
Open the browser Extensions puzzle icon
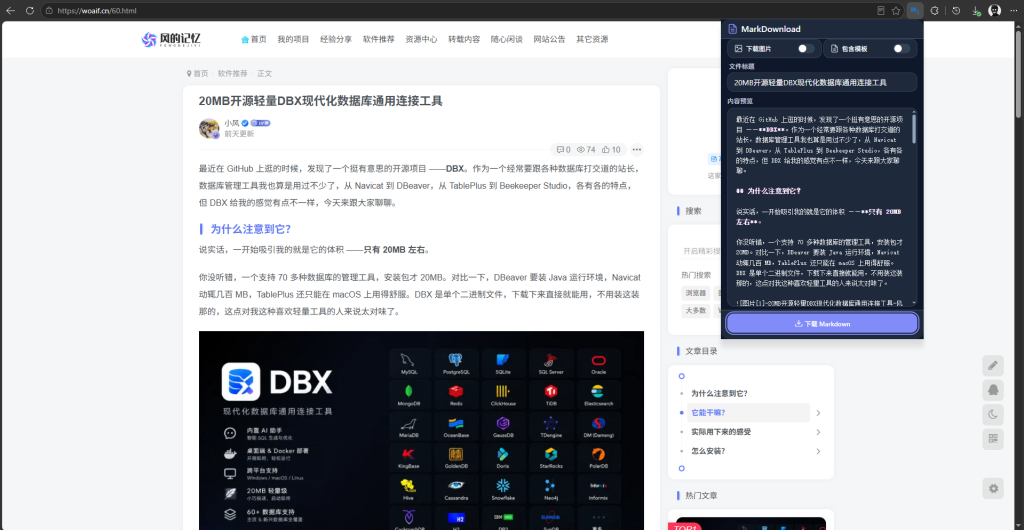tap(935, 10)
